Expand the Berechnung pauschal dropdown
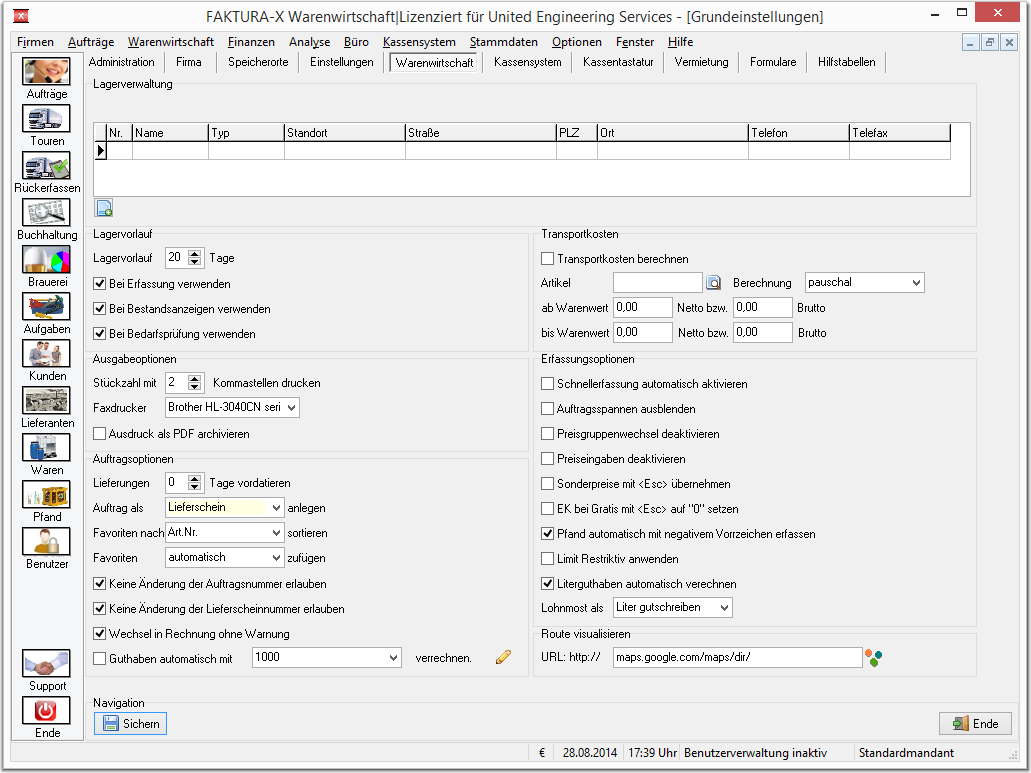 coord(865,283)
